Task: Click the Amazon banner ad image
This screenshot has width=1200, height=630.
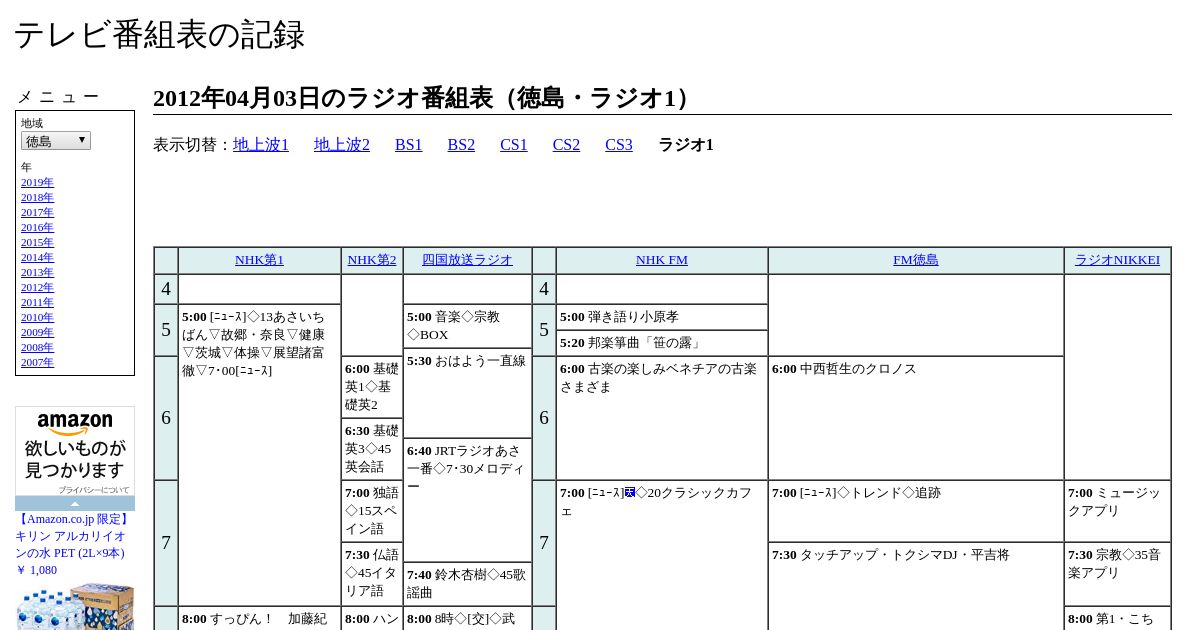Action: [75, 451]
